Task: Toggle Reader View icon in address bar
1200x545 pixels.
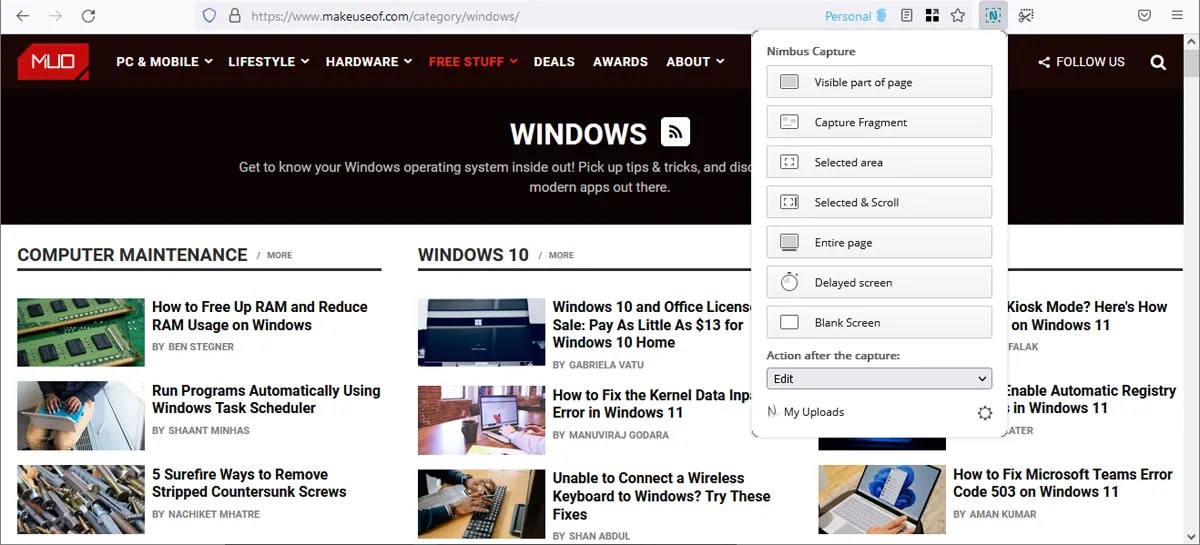Action: (907, 16)
